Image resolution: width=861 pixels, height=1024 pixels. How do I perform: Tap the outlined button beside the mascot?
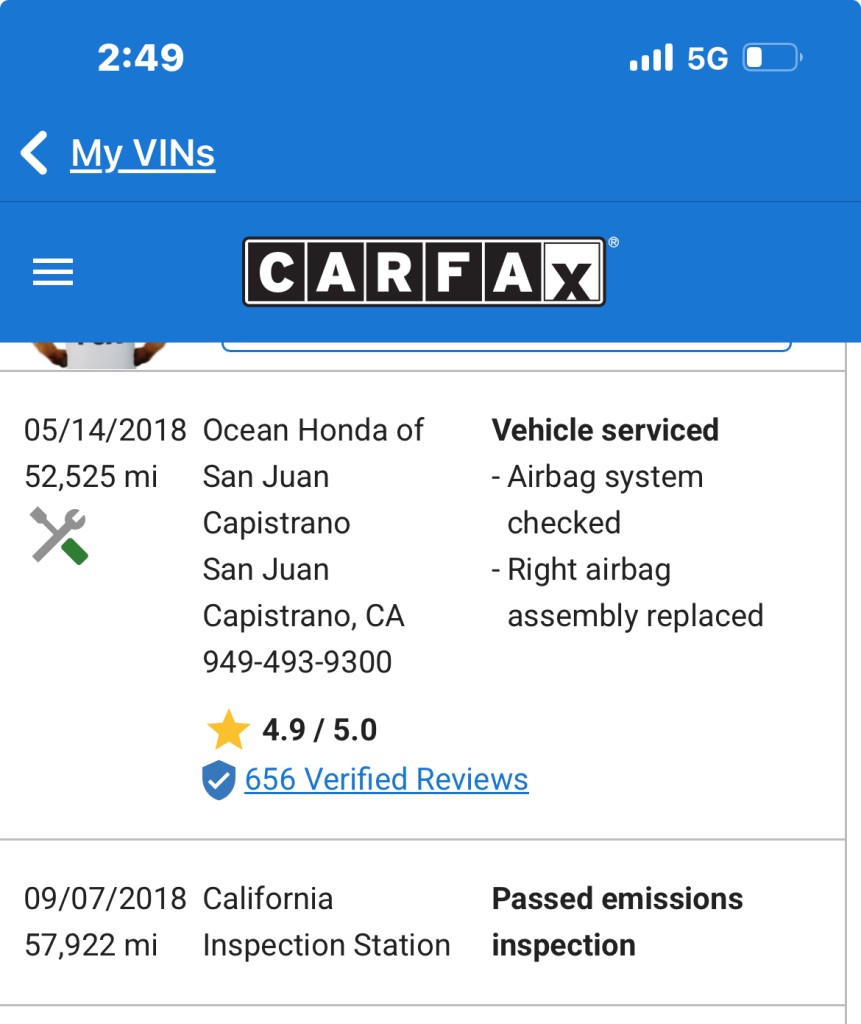click(x=506, y=347)
